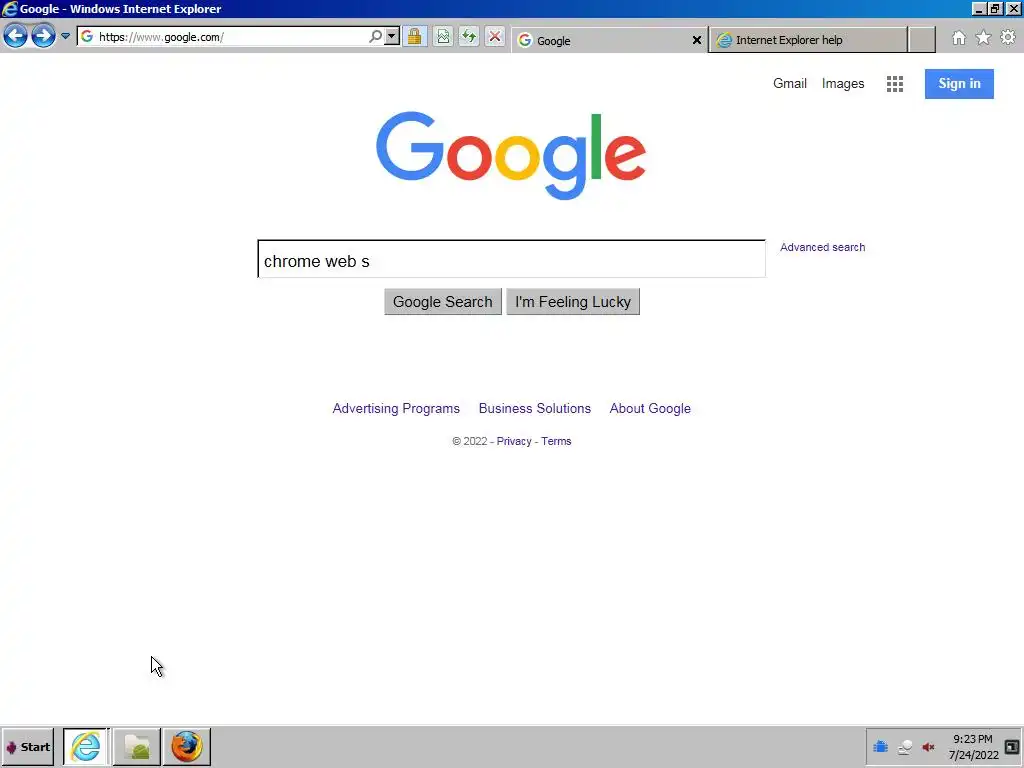Open Tools menu with the gear icon
The height and width of the screenshot is (768, 1024).
tap(1008, 38)
